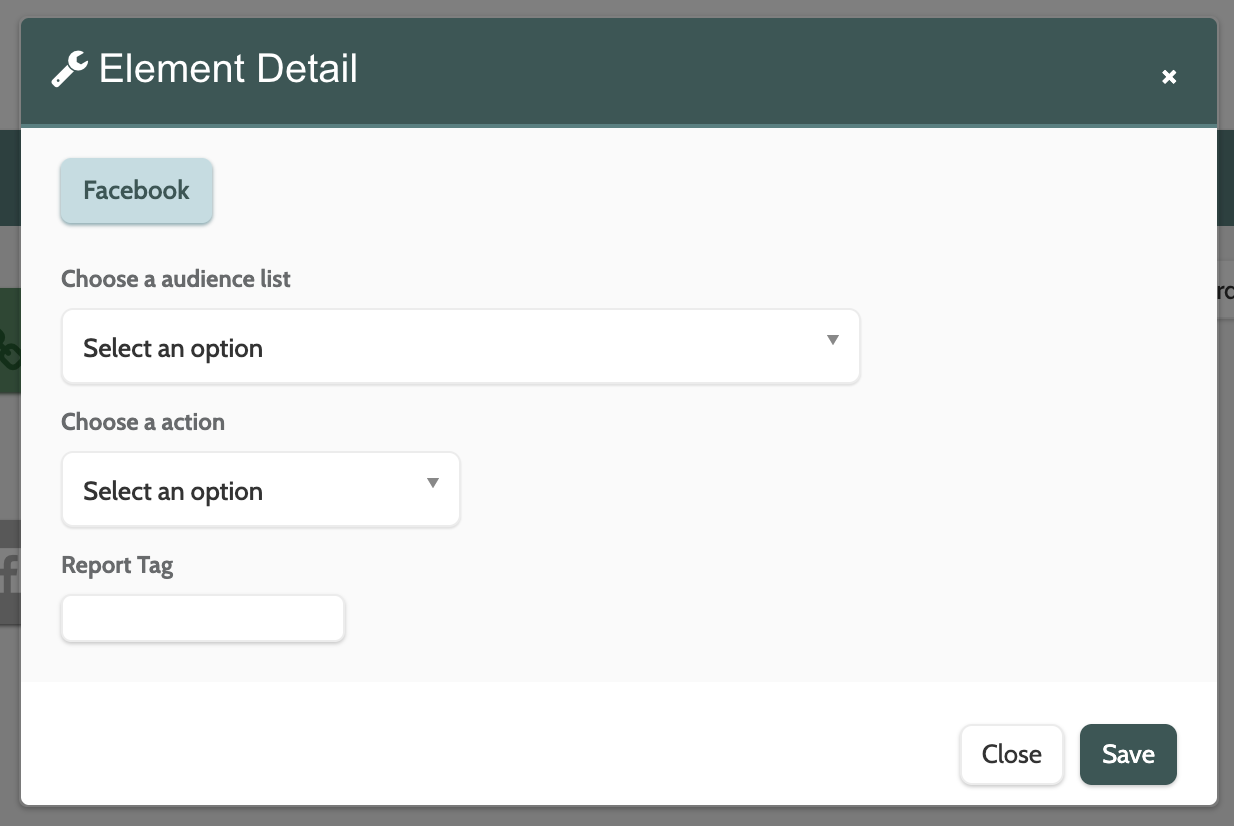Open the action 'Select an option' dropdown

[260, 490]
